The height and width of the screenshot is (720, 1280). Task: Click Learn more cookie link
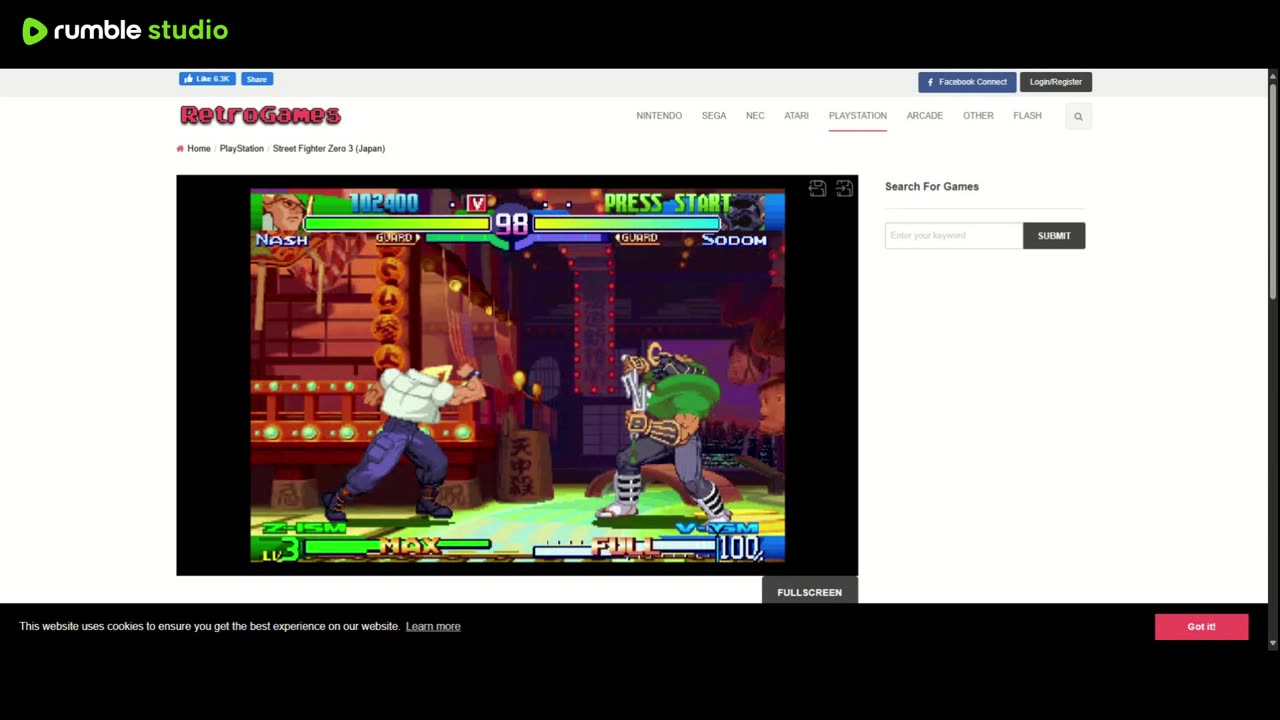[433, 626]
